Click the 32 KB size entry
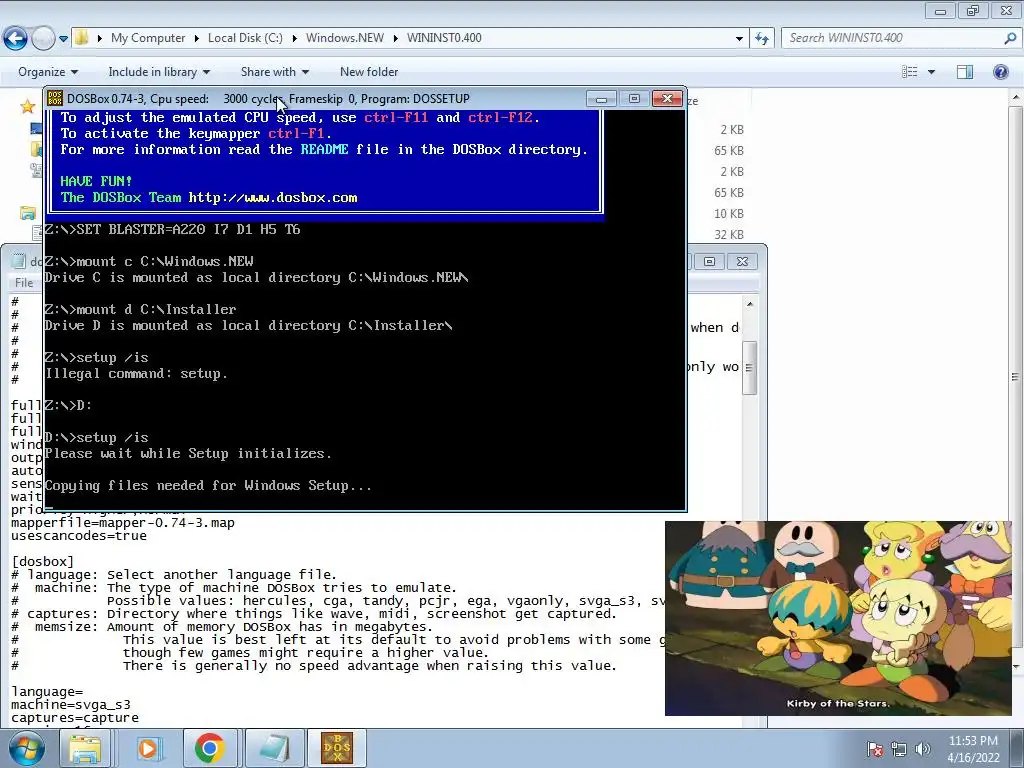1024x768 pixels. tap(729, 234)
